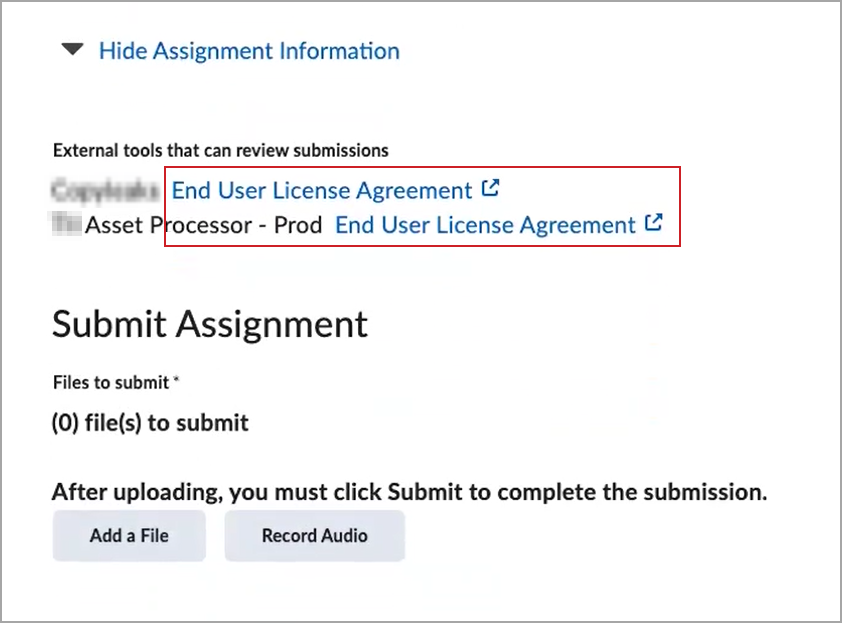
Task: Click the External tools review submissions label
Action: pyautogui.click(x=221, y=150)
